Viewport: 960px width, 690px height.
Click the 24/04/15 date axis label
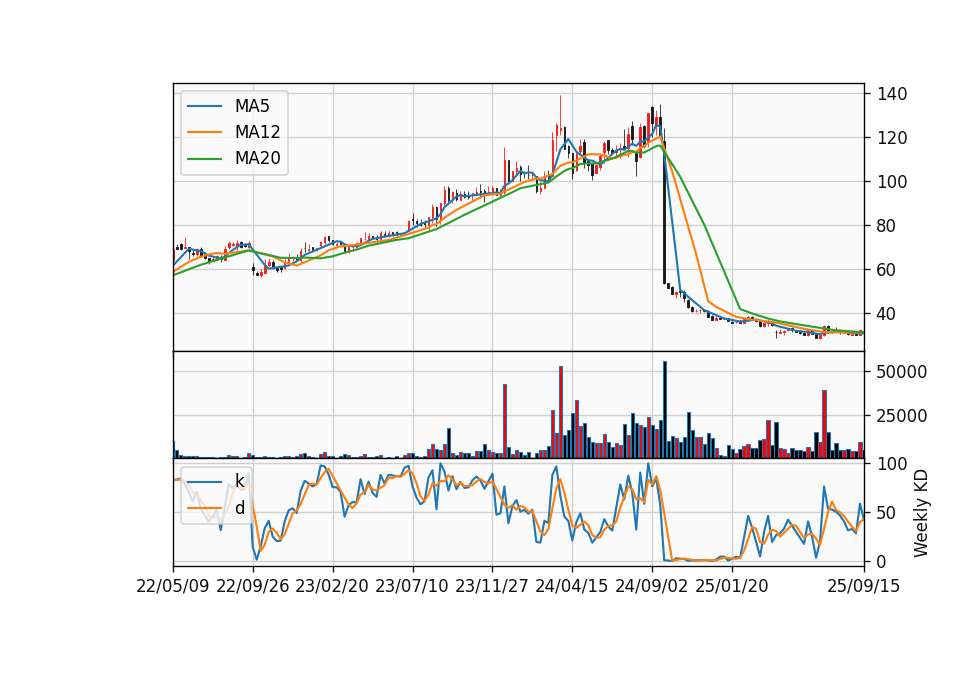[x=572, y=586]
